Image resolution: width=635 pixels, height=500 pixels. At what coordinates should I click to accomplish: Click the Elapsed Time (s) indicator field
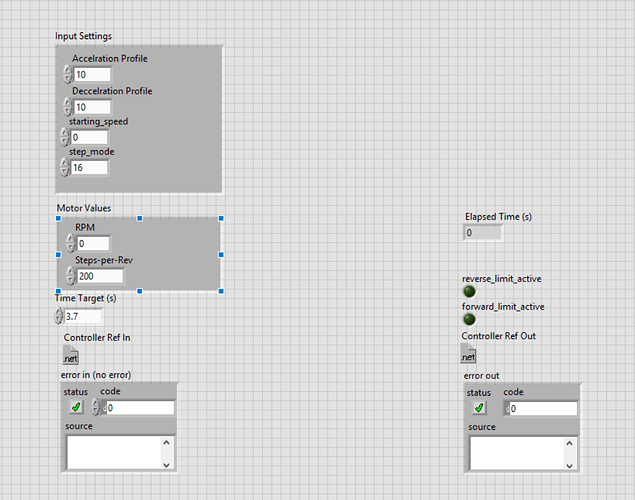coord(482,233)
